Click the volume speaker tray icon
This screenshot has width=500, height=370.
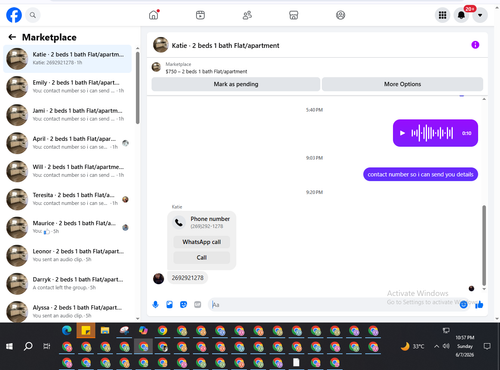[446, 347]
